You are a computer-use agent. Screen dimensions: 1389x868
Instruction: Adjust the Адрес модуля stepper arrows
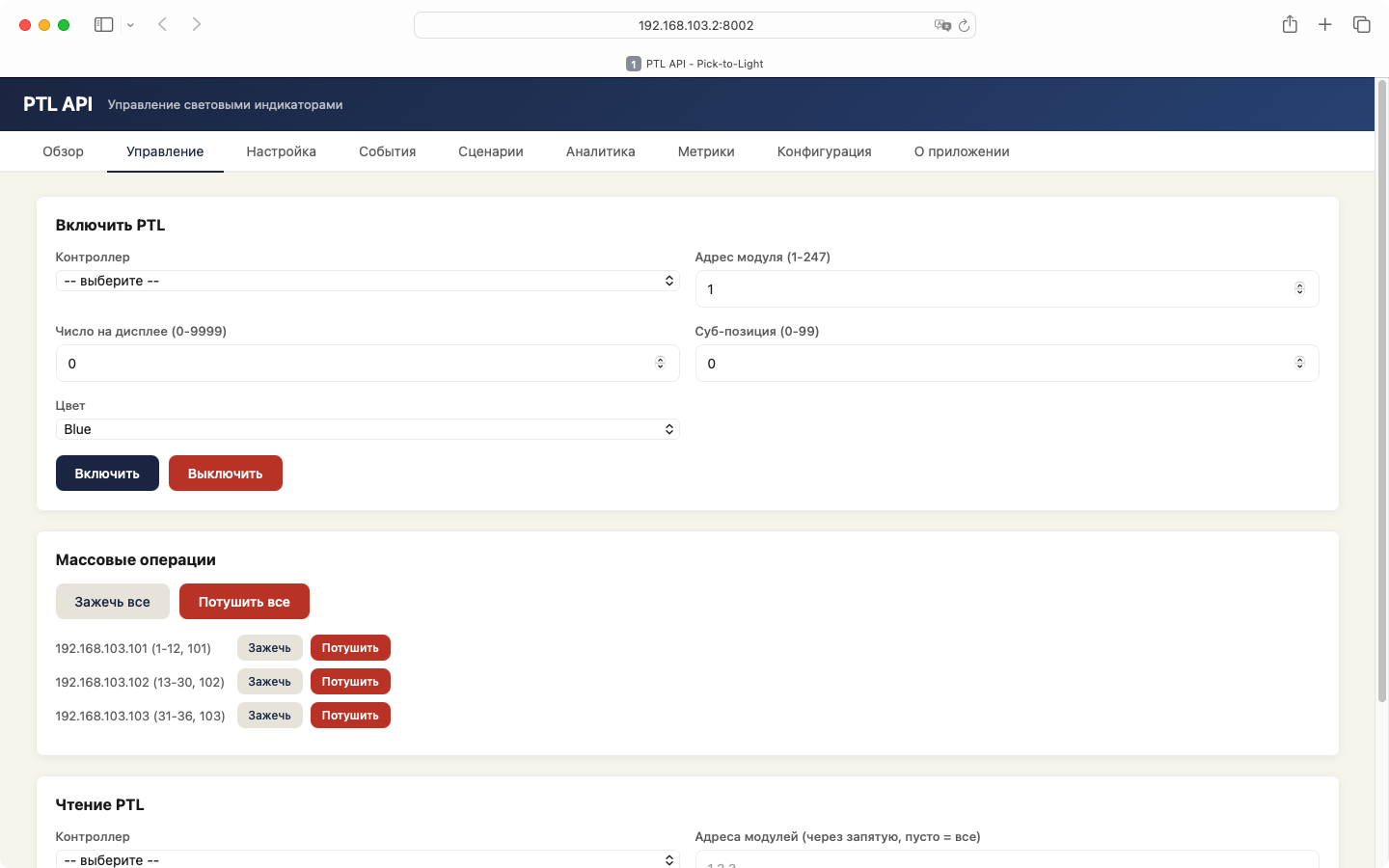click(1299, 289)
